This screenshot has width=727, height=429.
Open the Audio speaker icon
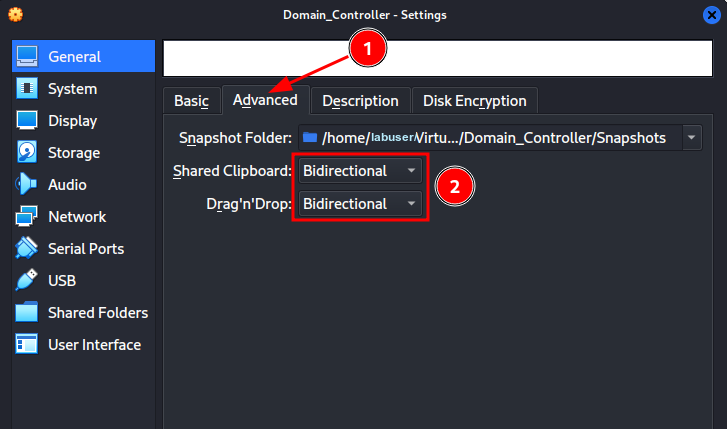click(27, 184)
